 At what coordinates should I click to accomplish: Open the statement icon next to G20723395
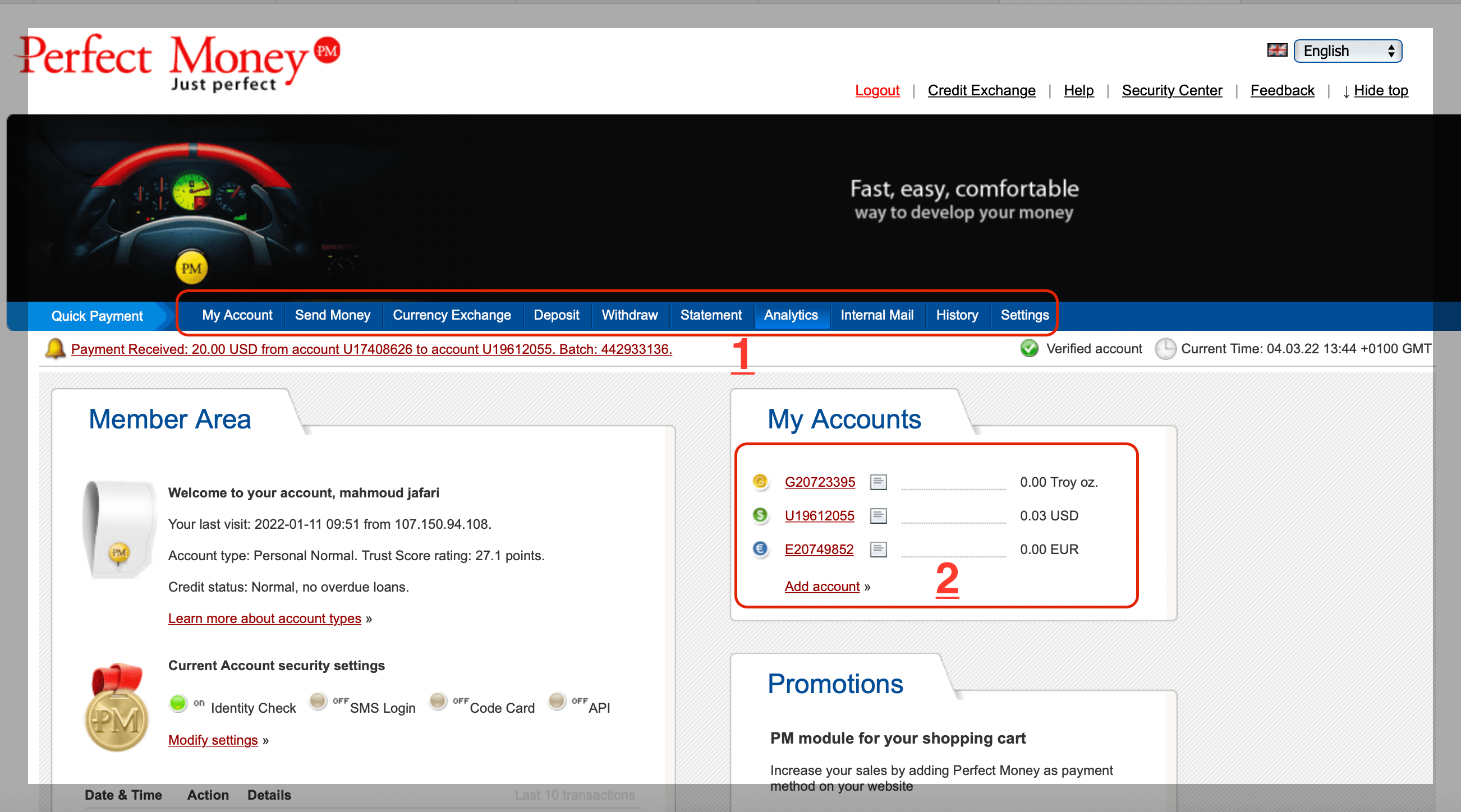(x=878, y=482)
